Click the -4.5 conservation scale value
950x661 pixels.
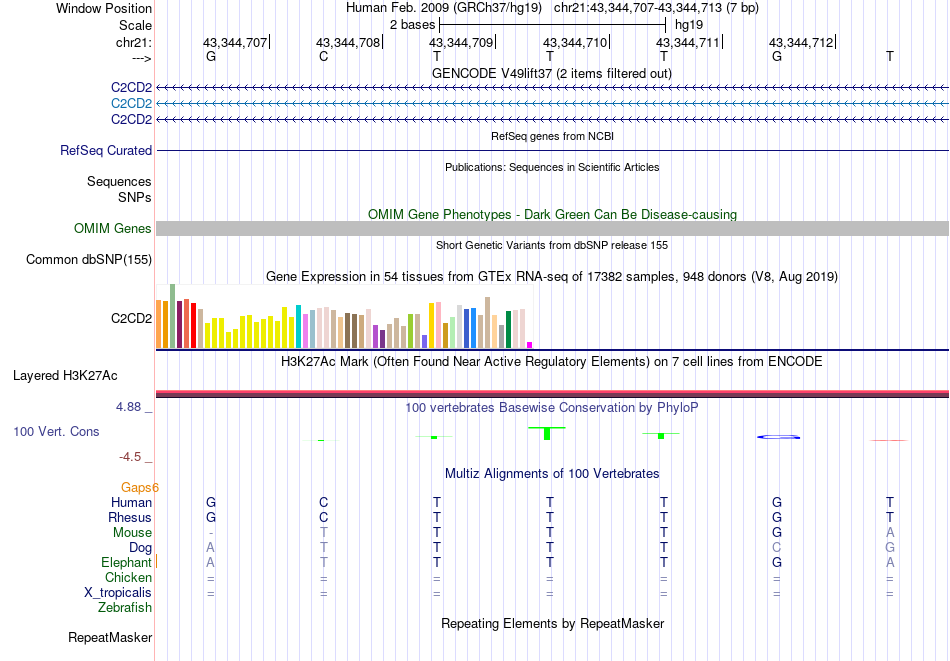[130, 457]
